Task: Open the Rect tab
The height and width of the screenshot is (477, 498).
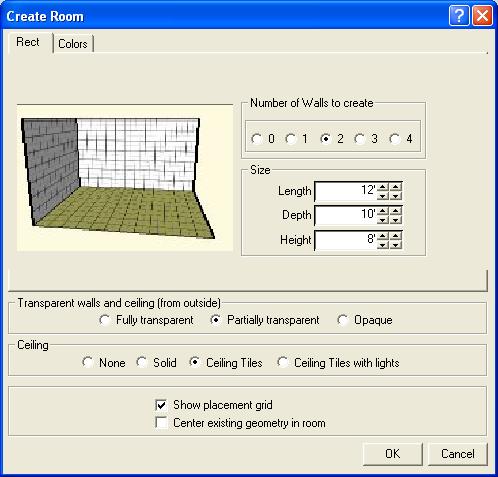Action: coord(28,42)
